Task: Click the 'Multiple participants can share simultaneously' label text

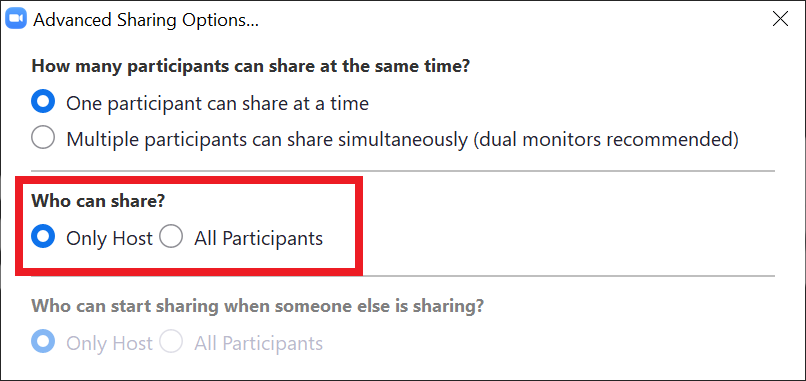Action: [x=267, y=139]
